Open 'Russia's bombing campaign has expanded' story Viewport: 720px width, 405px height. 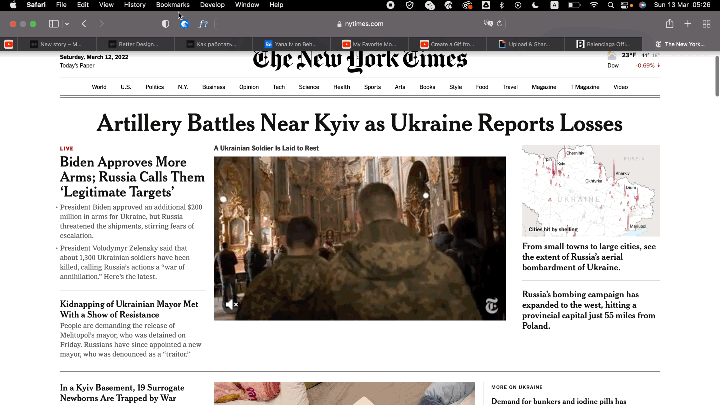[589, 310]
